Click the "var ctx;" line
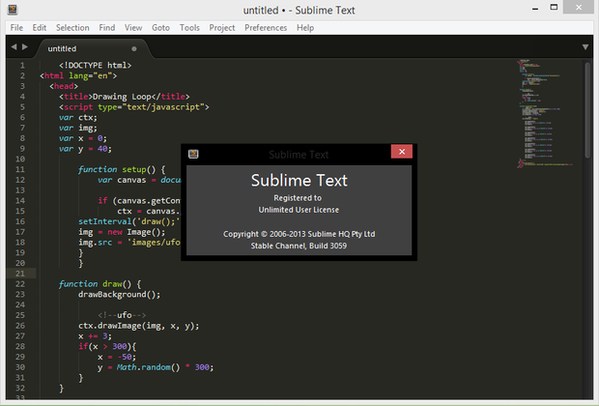The image size is (599, 406). coord(78,117)
